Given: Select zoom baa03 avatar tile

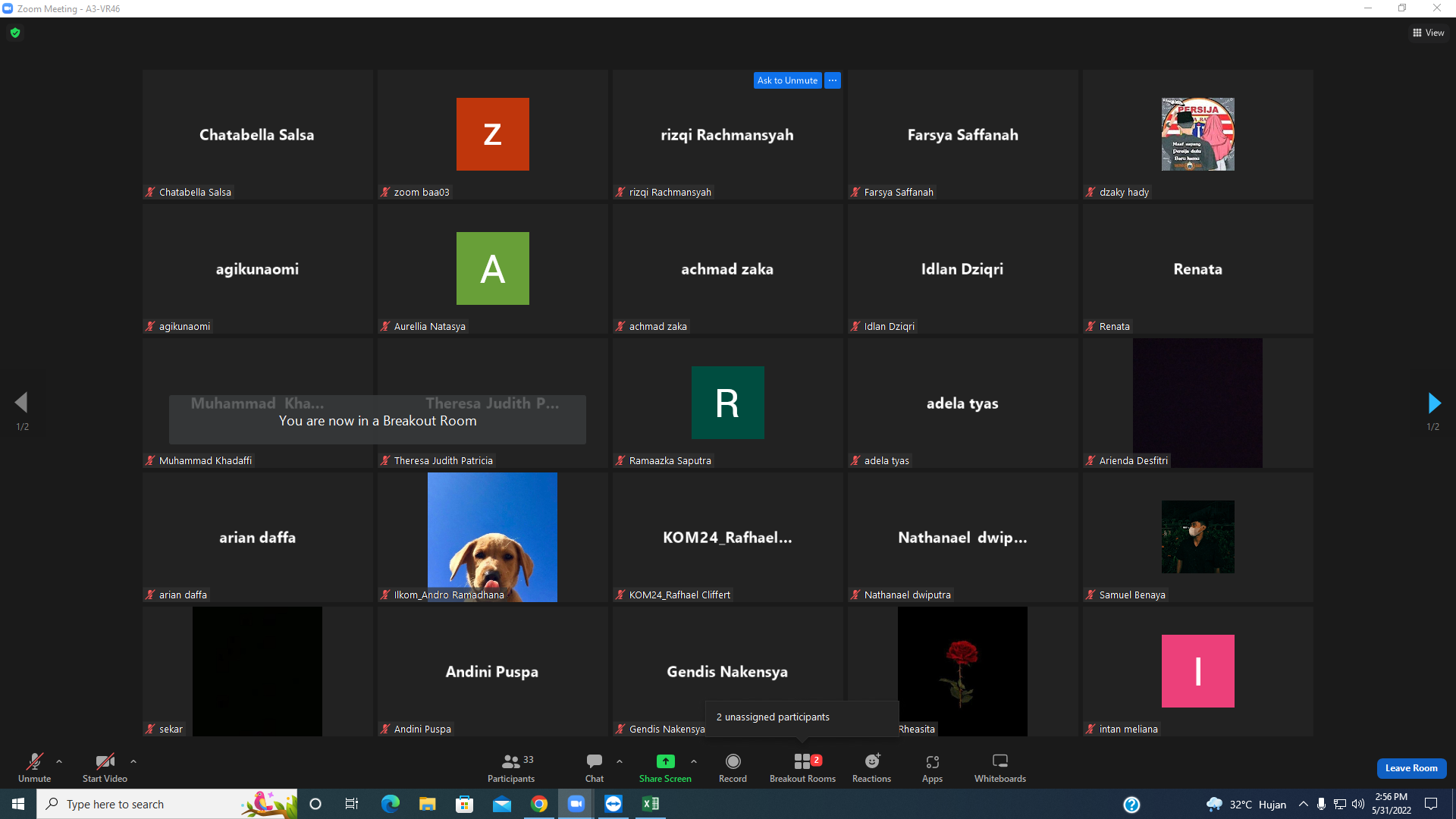Looking at the screenshot, I should pos(493,134).
